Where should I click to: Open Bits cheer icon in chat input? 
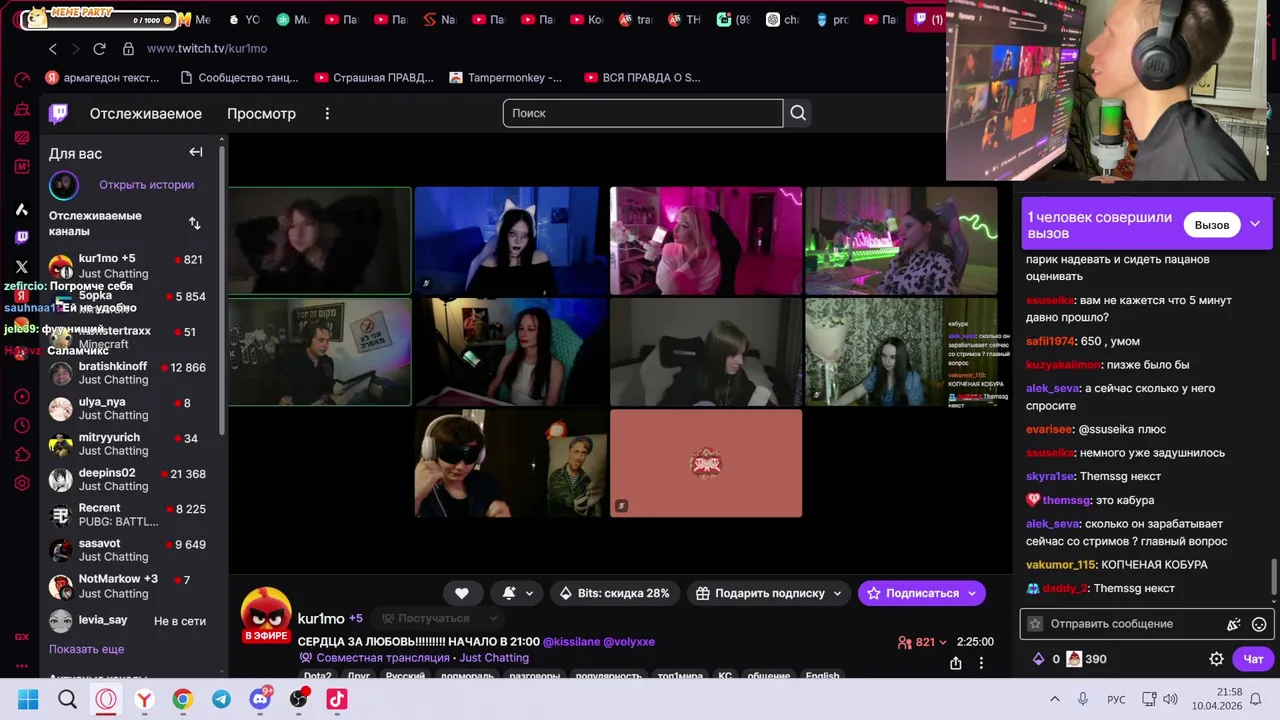[1234, 624]
